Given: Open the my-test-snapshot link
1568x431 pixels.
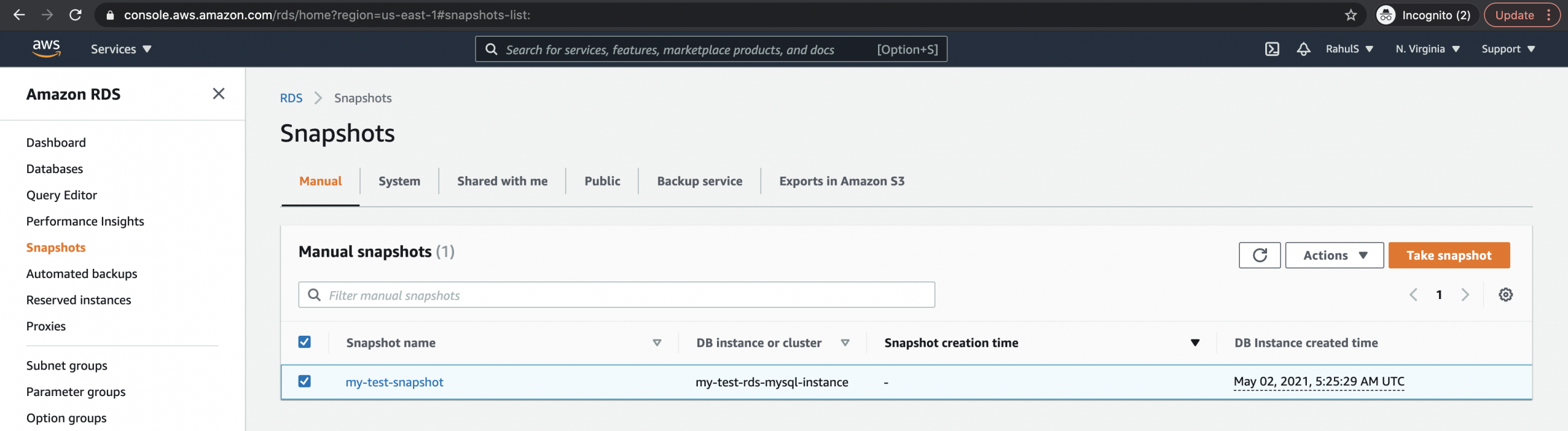Looking at the screenshot, I should (x=394, y=382).
